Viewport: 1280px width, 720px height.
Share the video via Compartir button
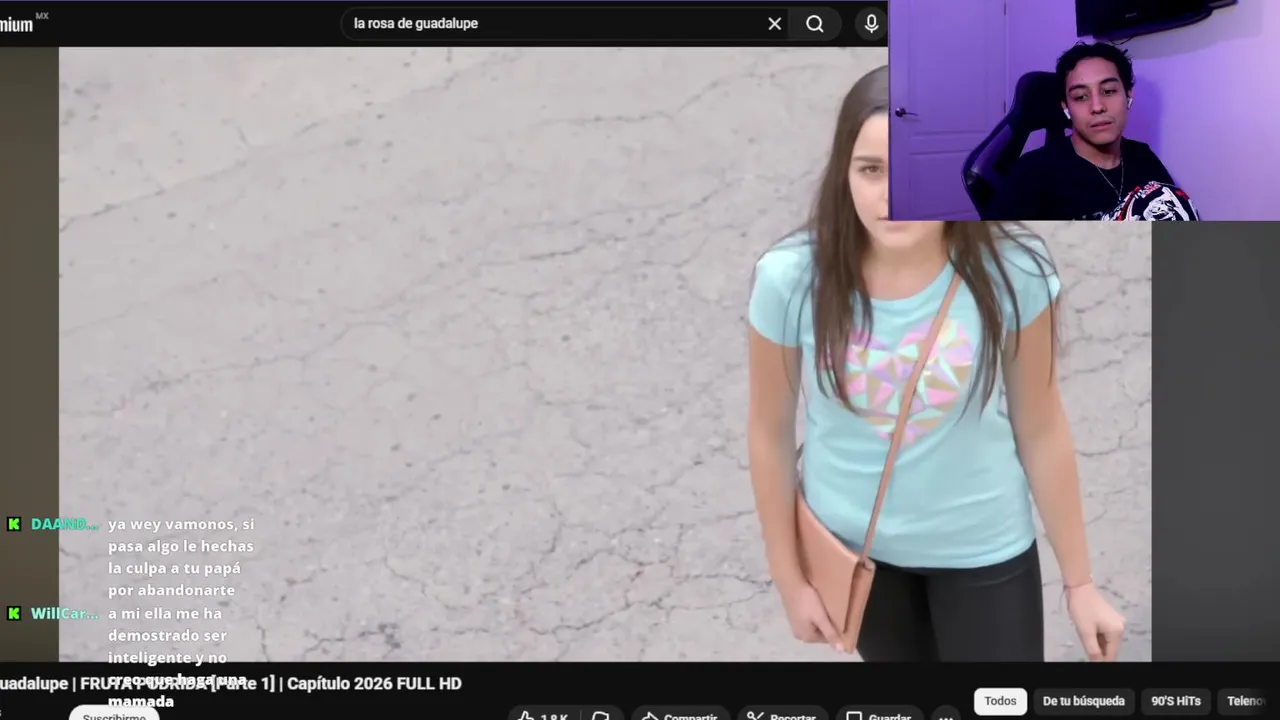click(681, 716)
